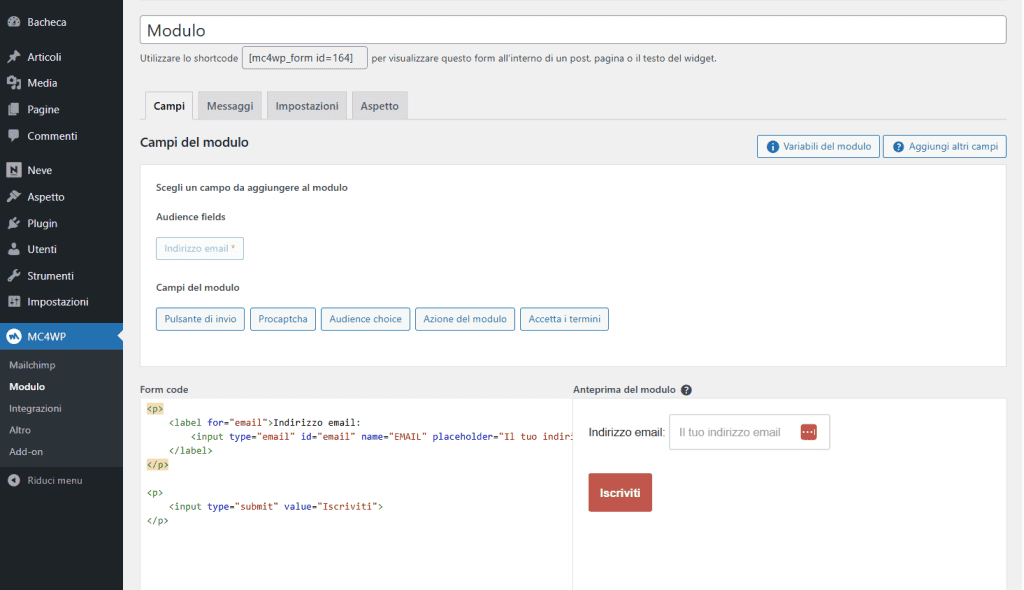Click the Aspetto paintbrush icon

[14, 196]
